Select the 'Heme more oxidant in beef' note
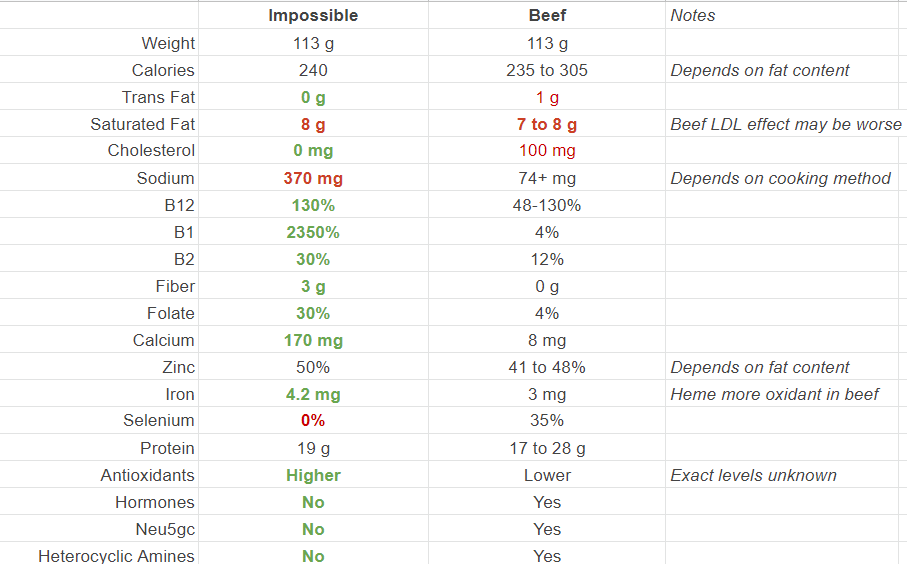907x564 pixels. tap(774, 394)
